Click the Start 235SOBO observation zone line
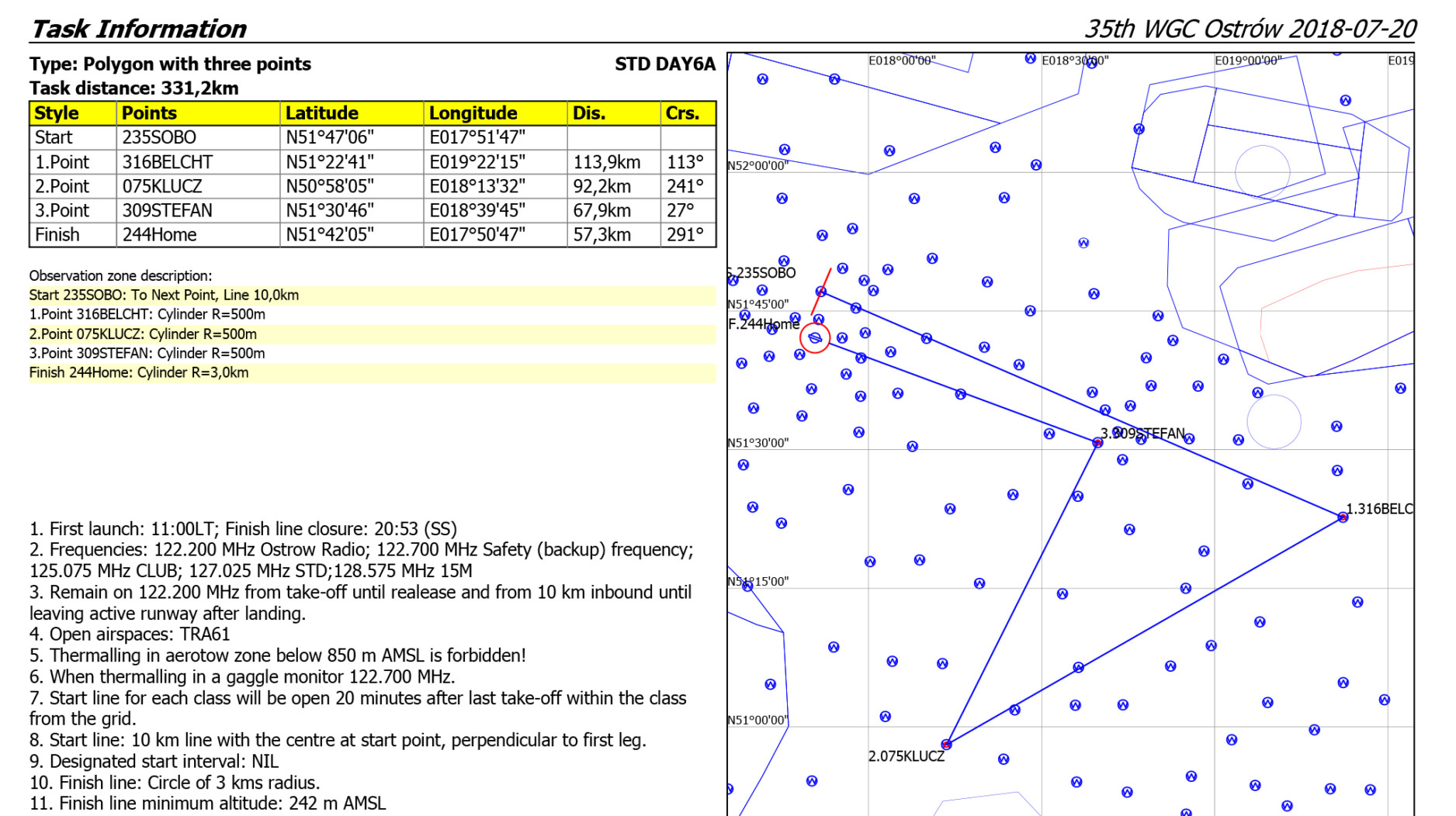This screenshot has width=1456, height=816. click(164, 296)
